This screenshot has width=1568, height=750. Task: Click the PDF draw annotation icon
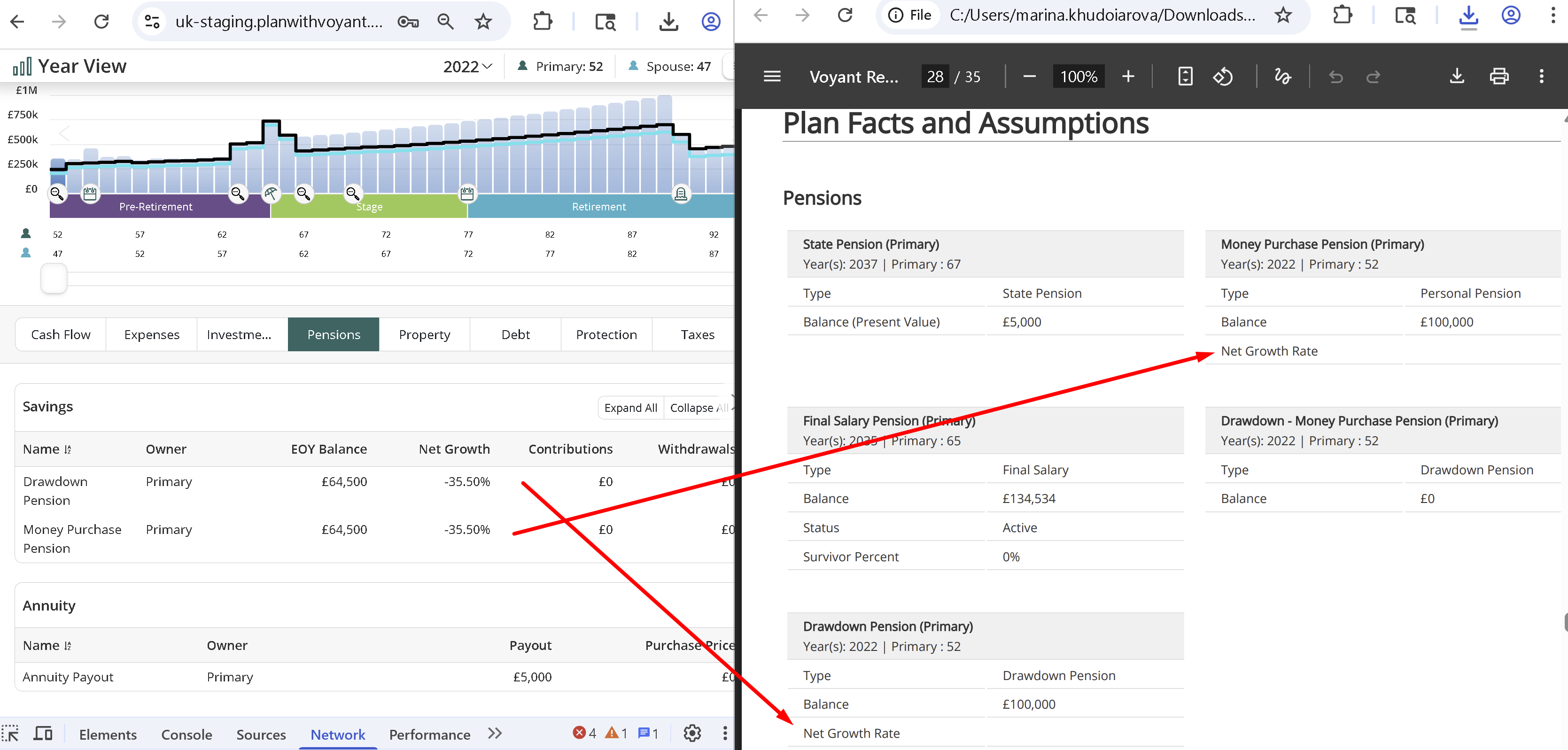(x=1282, y=77)
